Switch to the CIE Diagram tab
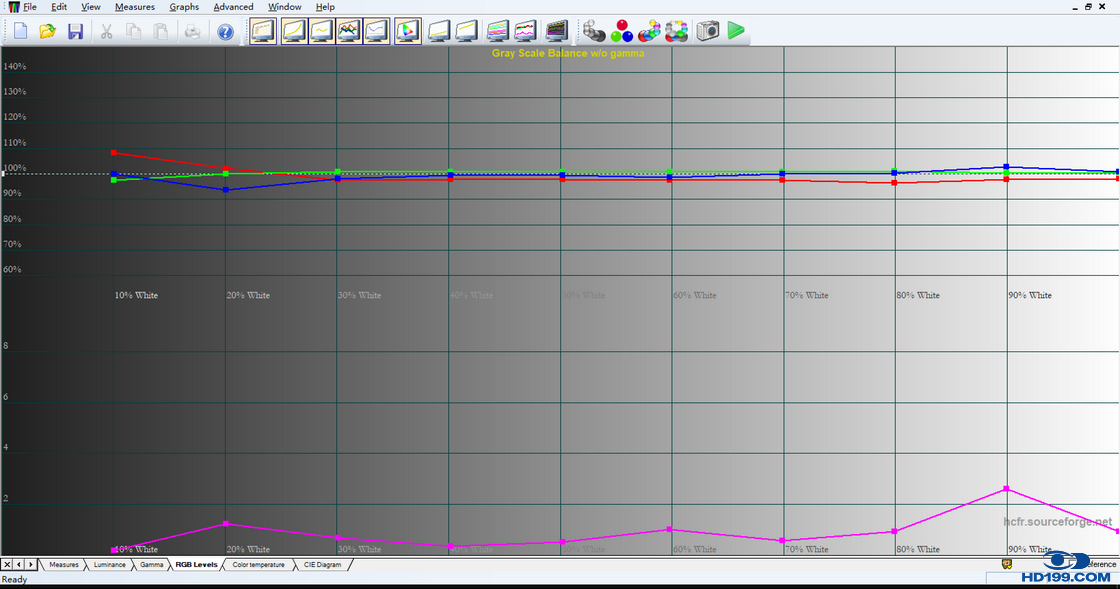 [x=323, y=565]
